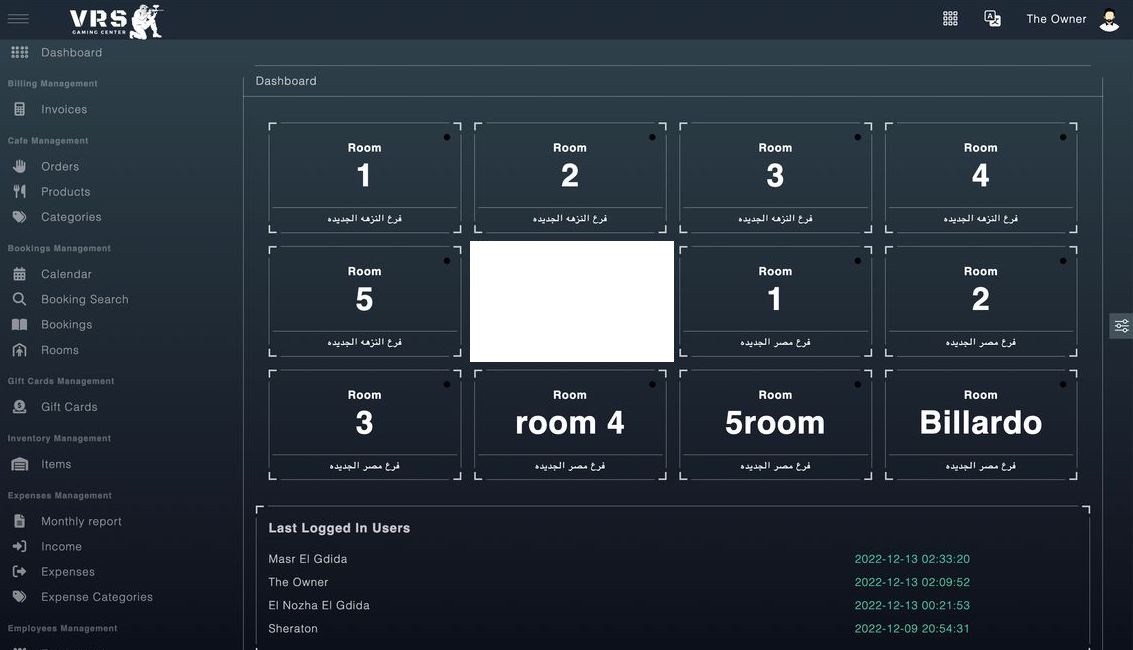Screen dimensions: 1133x650
Task: Click the Booking Search magnifier icon
Action: (x=20, y=299)
